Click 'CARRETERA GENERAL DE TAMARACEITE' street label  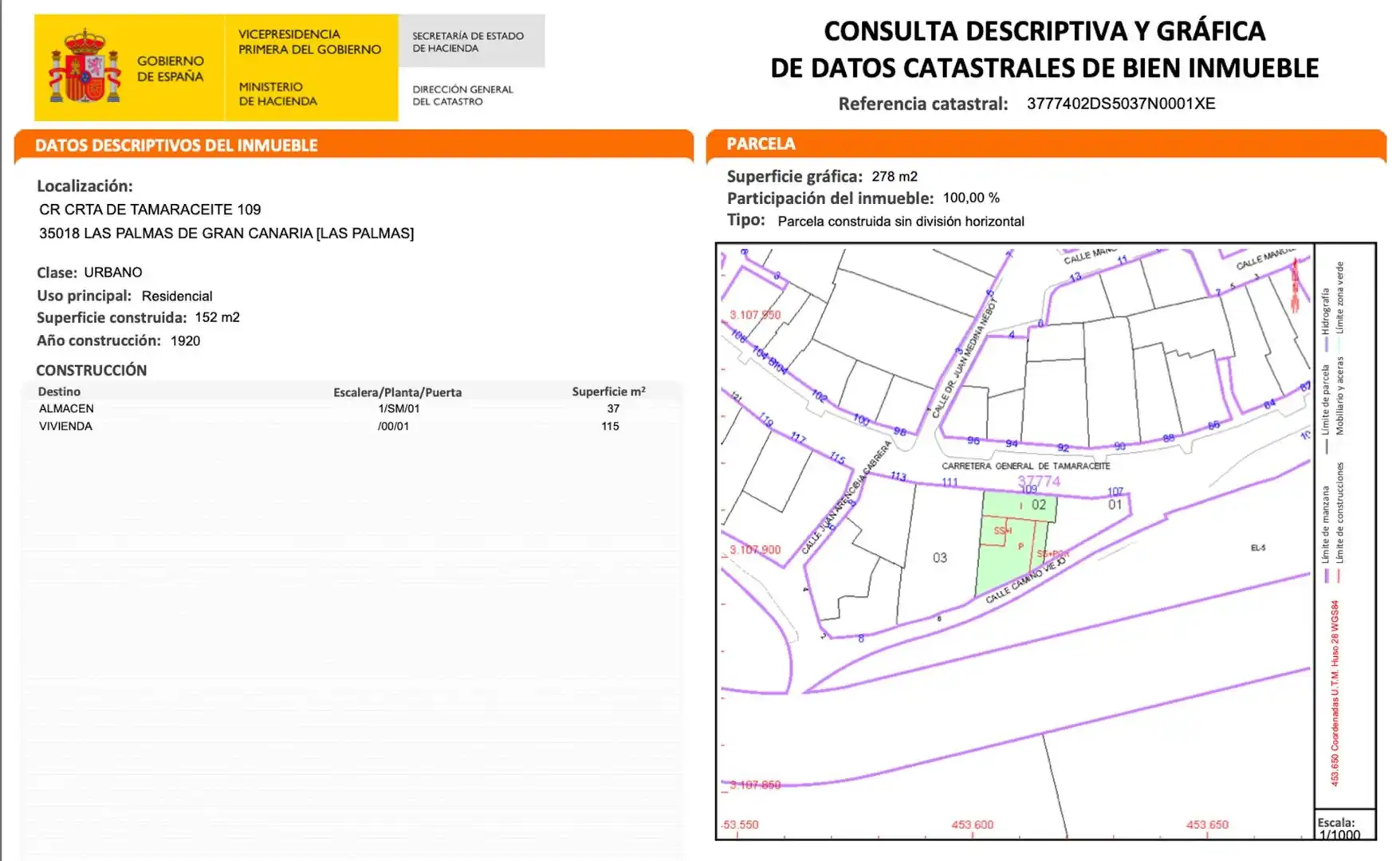pos(1025,466)
